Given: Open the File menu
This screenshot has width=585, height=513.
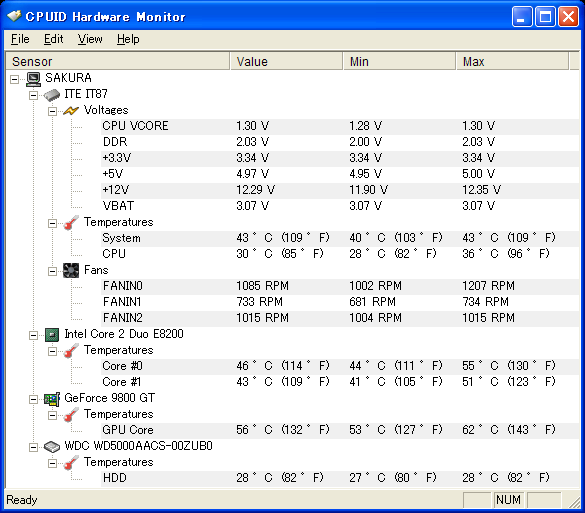Looking at the screenshot, I should (x=20, y=39).
